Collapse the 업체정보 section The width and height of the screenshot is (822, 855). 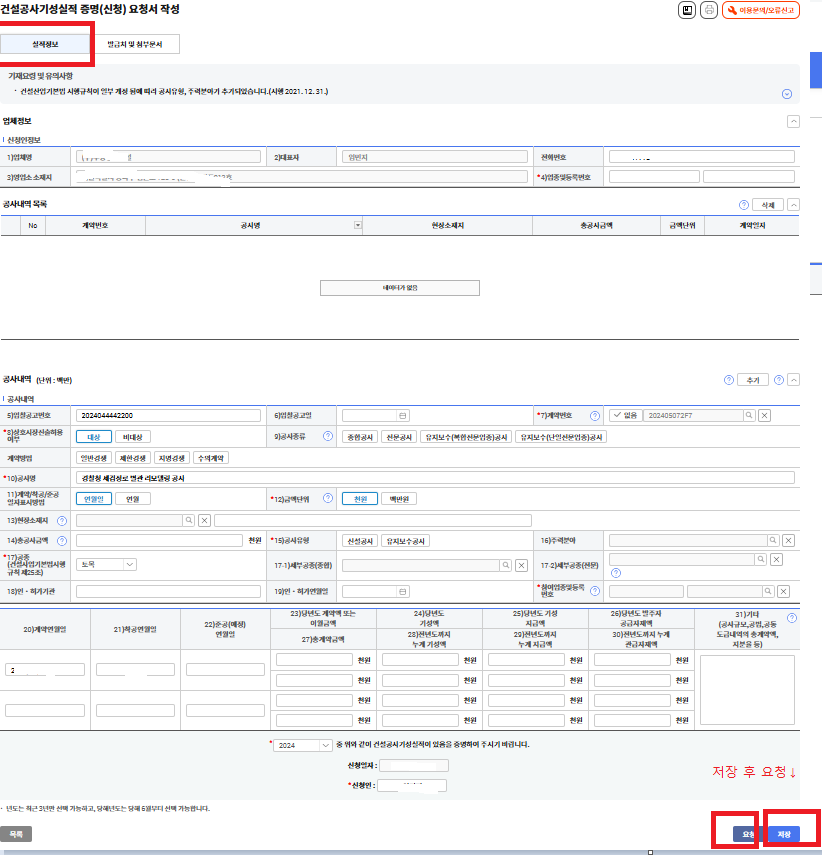pyautogui.click(x=794, y=122)
